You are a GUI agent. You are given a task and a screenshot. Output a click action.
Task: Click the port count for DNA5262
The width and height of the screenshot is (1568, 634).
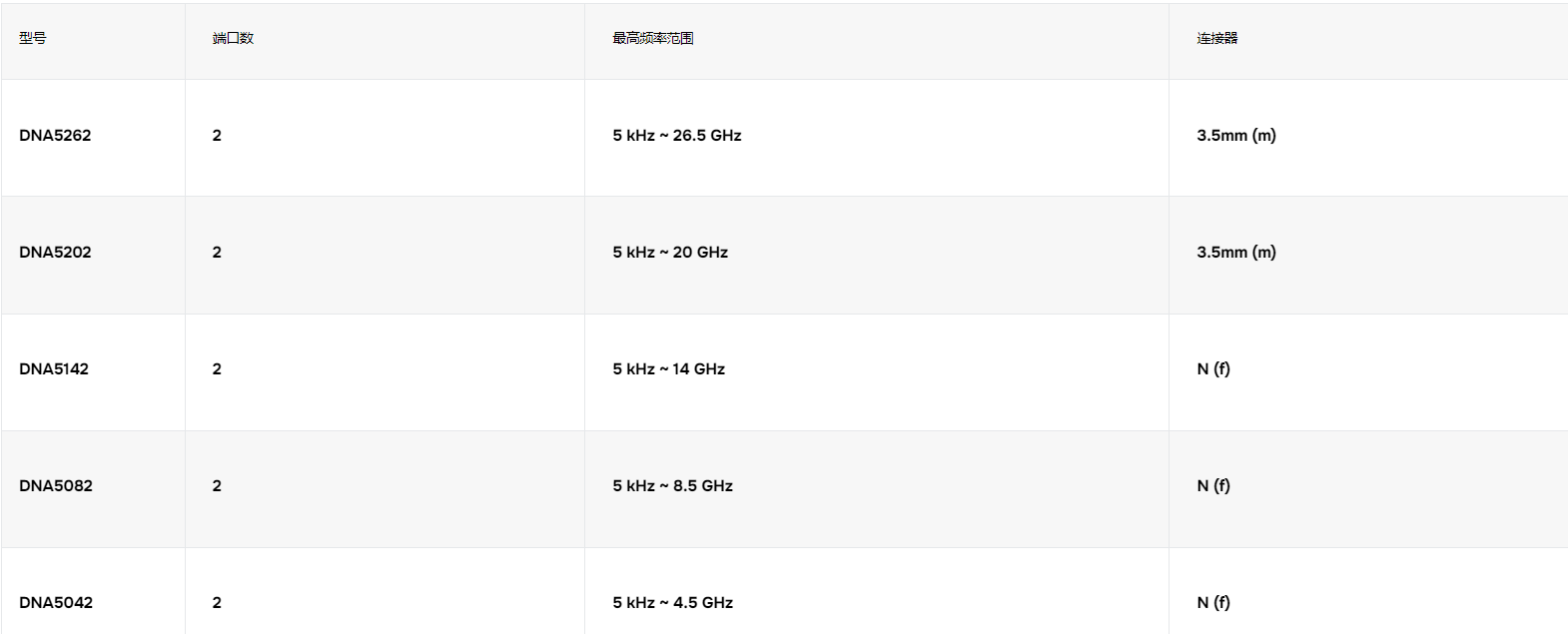click(x=217, y=136)
